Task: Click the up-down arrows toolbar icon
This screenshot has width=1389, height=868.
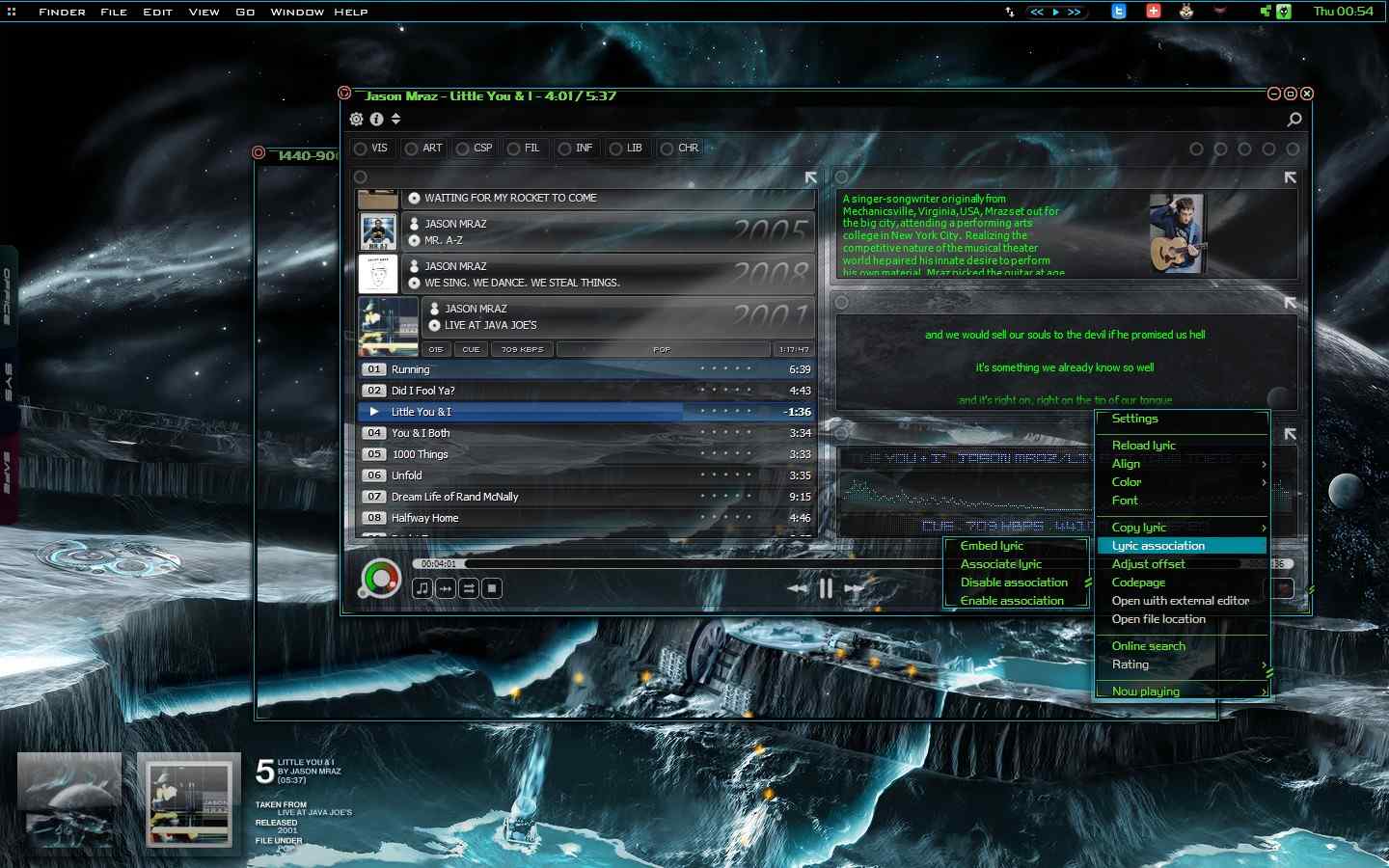Action: [x=395, y=120]
